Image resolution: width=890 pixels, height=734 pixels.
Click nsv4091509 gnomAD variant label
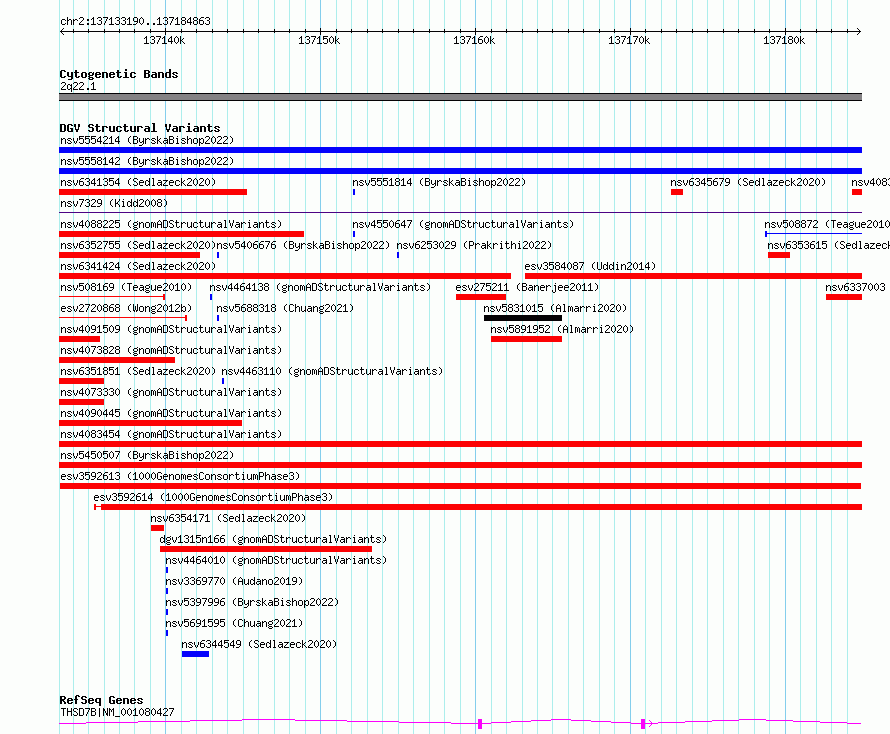(171, 329)
